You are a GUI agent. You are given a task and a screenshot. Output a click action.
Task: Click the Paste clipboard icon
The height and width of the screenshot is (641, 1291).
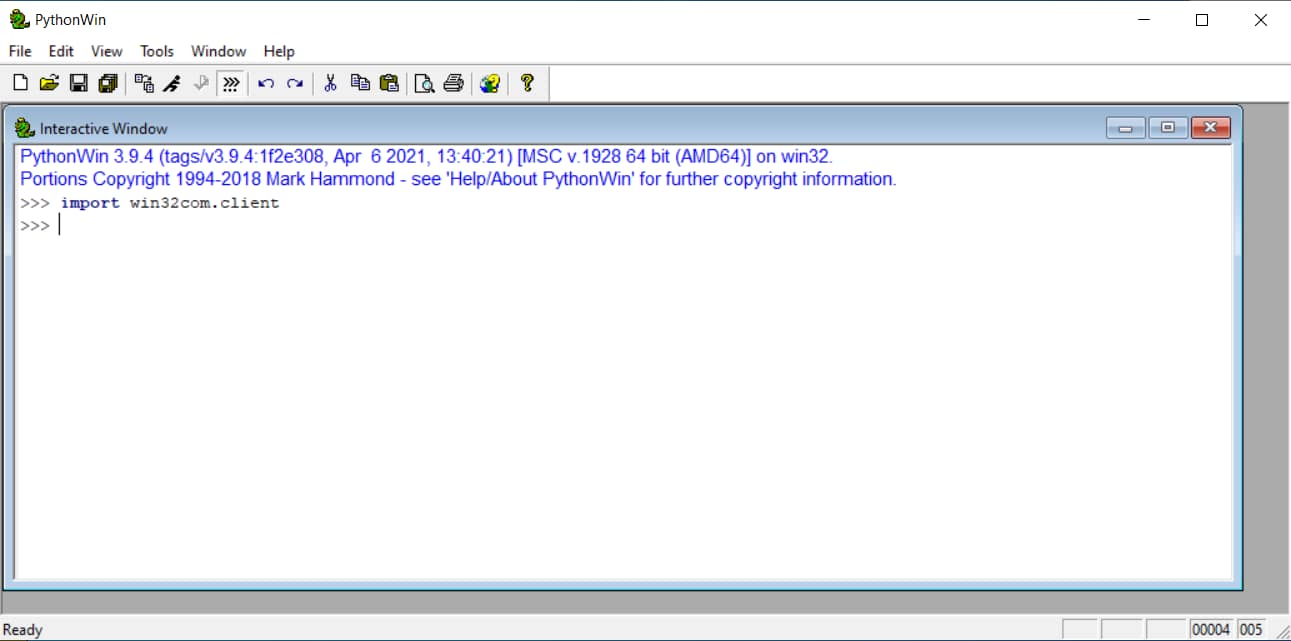tap(389, 84)
